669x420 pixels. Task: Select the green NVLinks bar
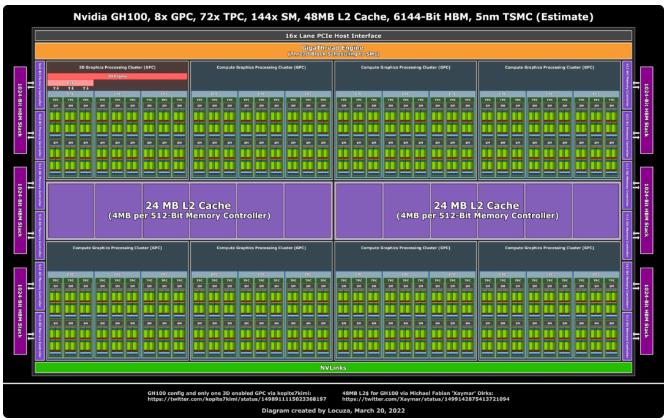tap(333, 368)
